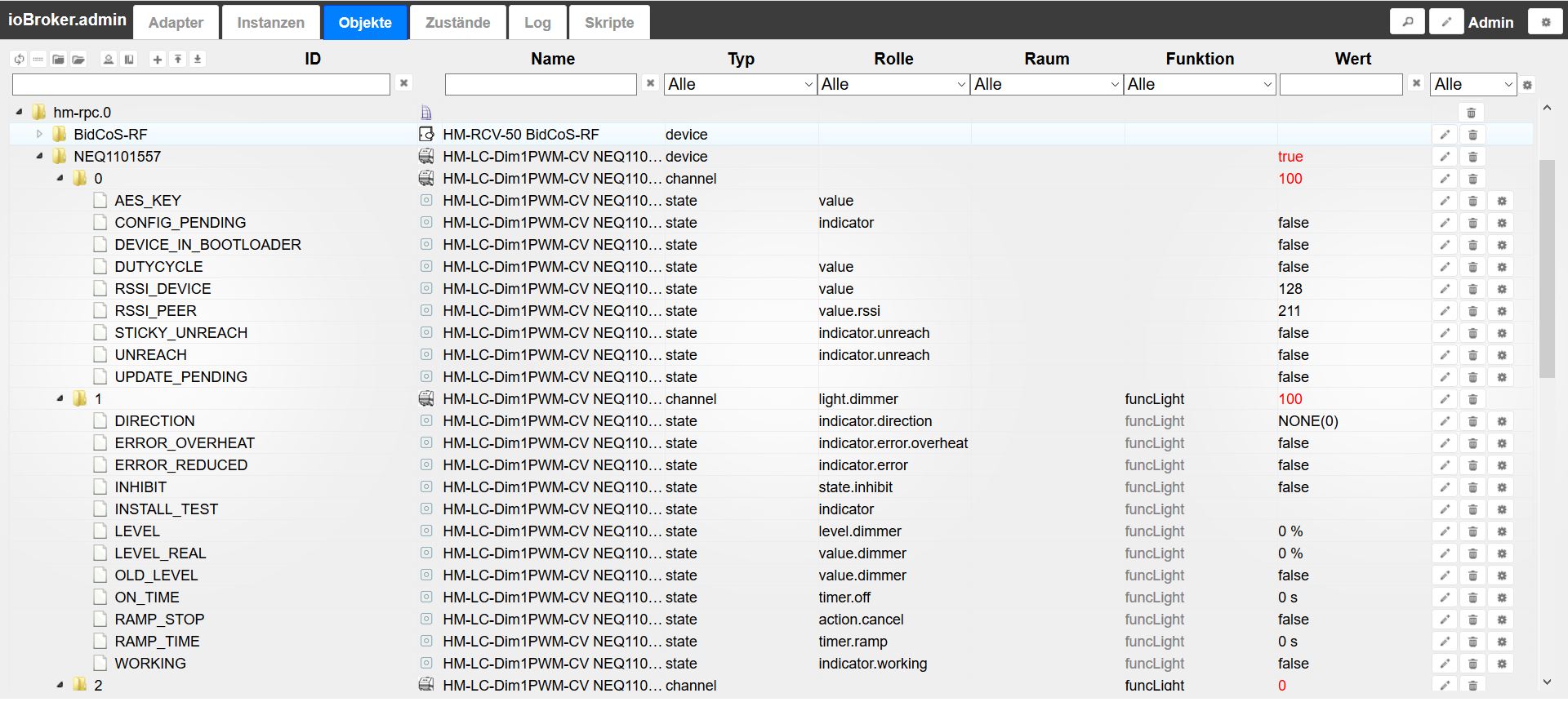Screen dimensions: 1568x702
Task: Open custom settings gear for WORKING
Action: coord(1501,664)
